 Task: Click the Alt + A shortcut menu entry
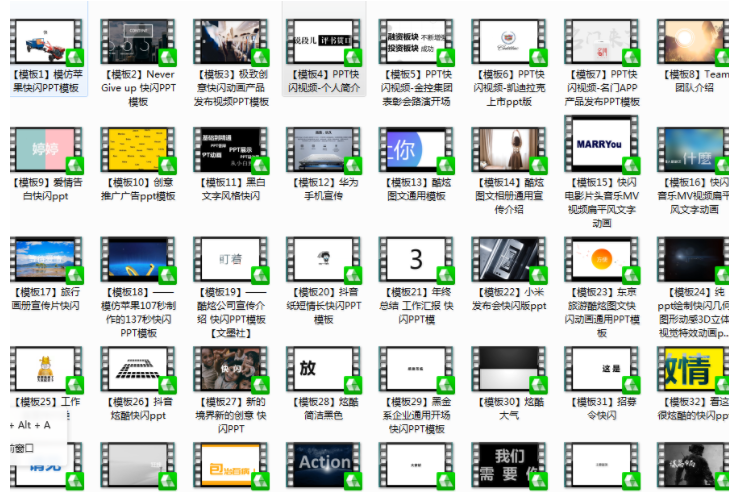(30, 425)
